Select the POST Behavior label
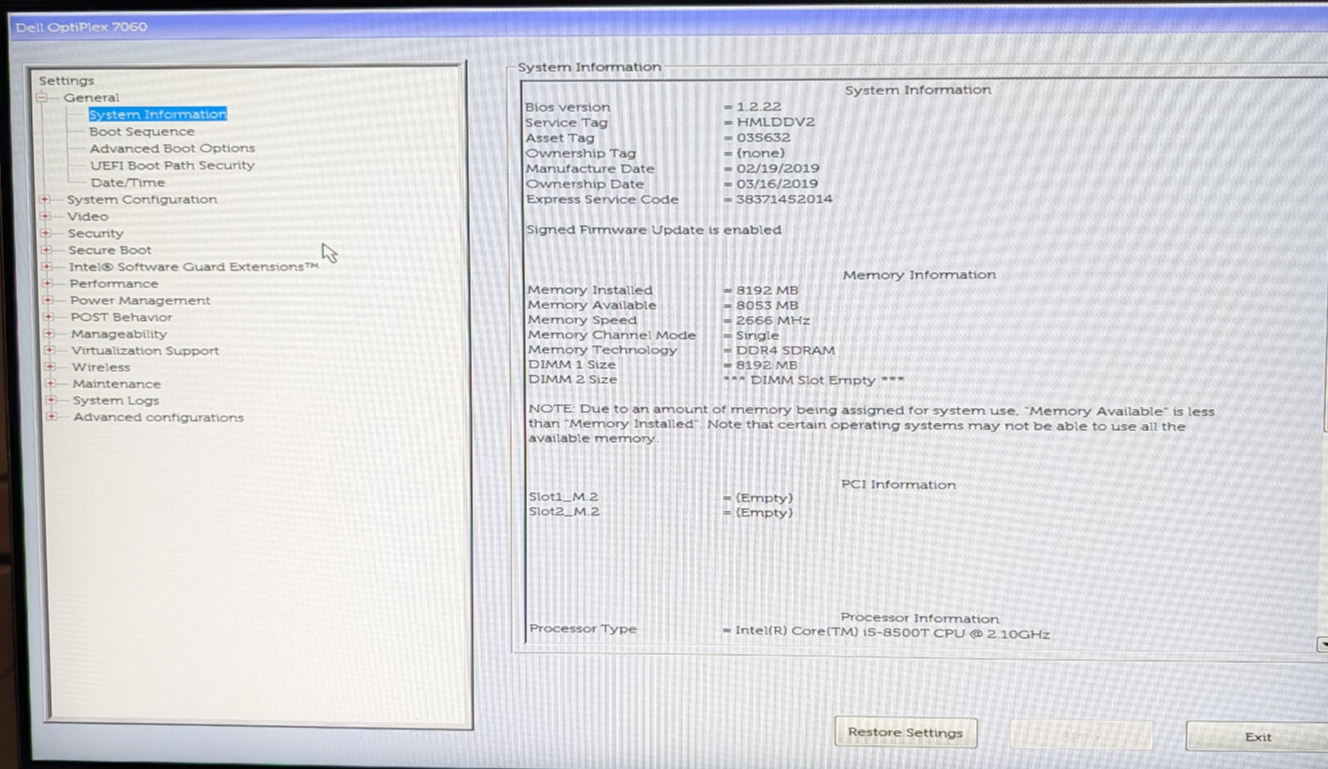 click(x=121, y=318)
